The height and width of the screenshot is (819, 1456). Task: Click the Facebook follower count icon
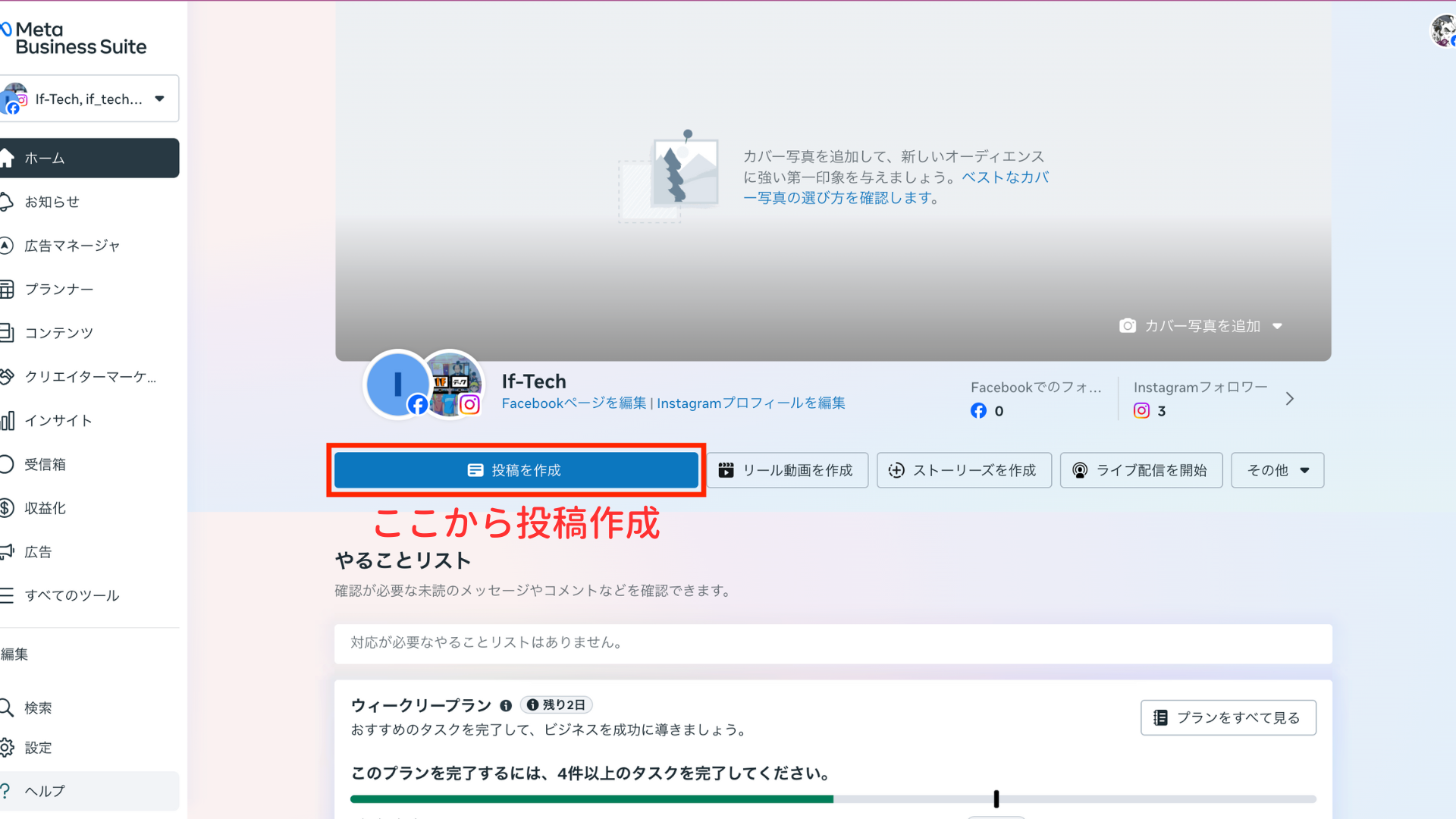978,410
